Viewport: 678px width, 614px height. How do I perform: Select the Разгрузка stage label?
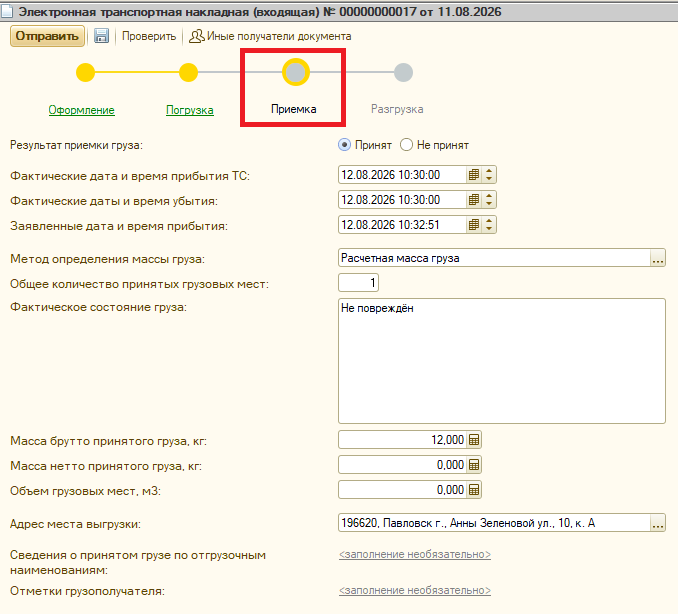397,109
